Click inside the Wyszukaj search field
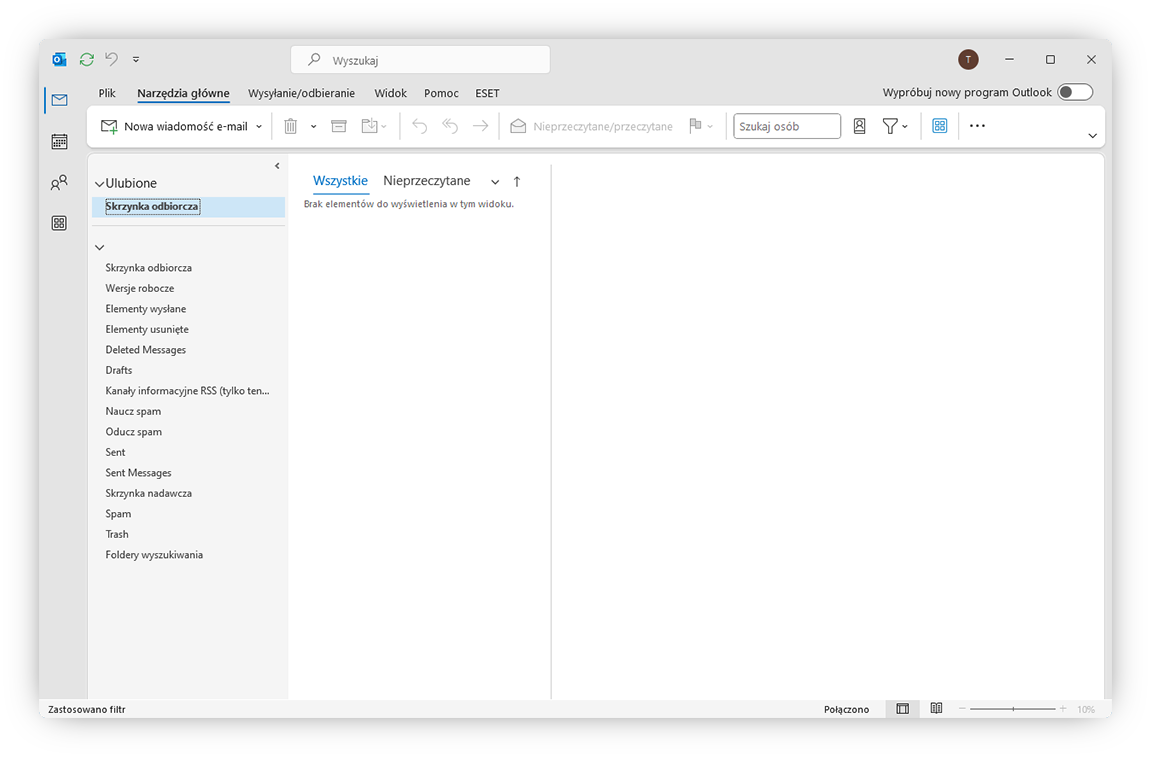Screen dimensions: 1151x757 419,59
